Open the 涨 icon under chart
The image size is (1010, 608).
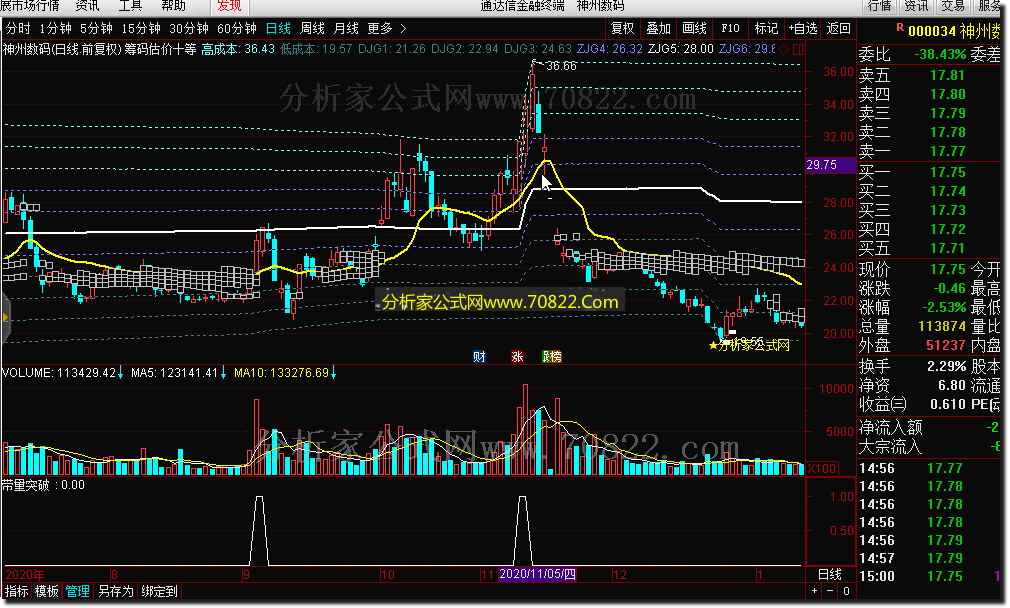tap(517, 357)
